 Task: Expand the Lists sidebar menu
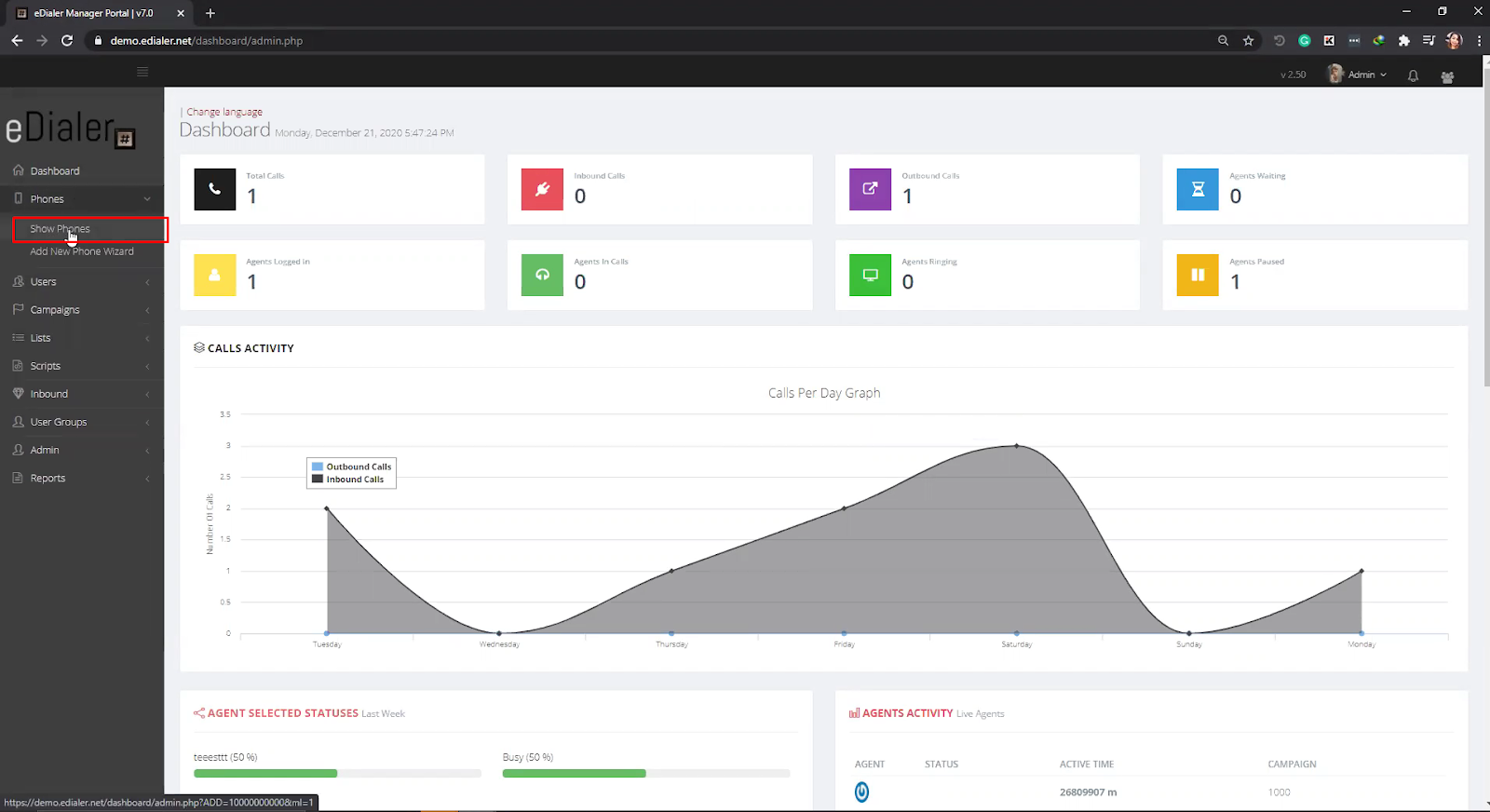[82, 337]
